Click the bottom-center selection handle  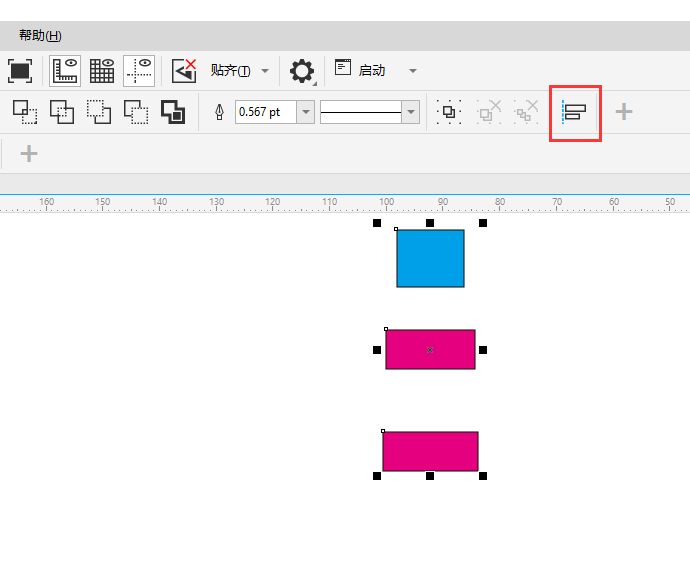(x=430, y=476)
